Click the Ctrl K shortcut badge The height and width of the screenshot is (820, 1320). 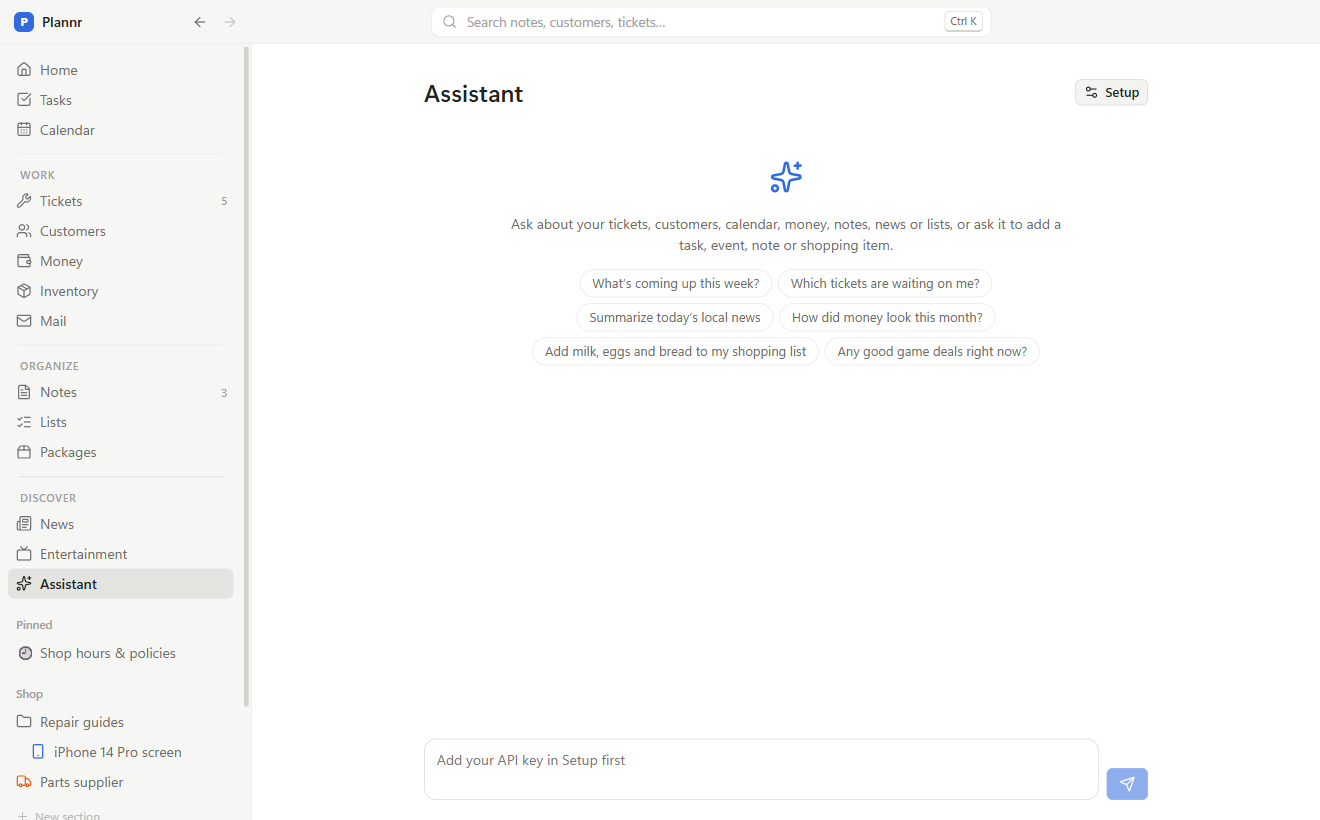(963, 22)
